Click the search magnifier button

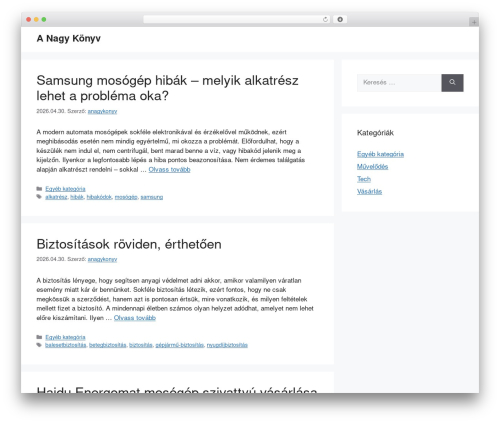[452, 83]
